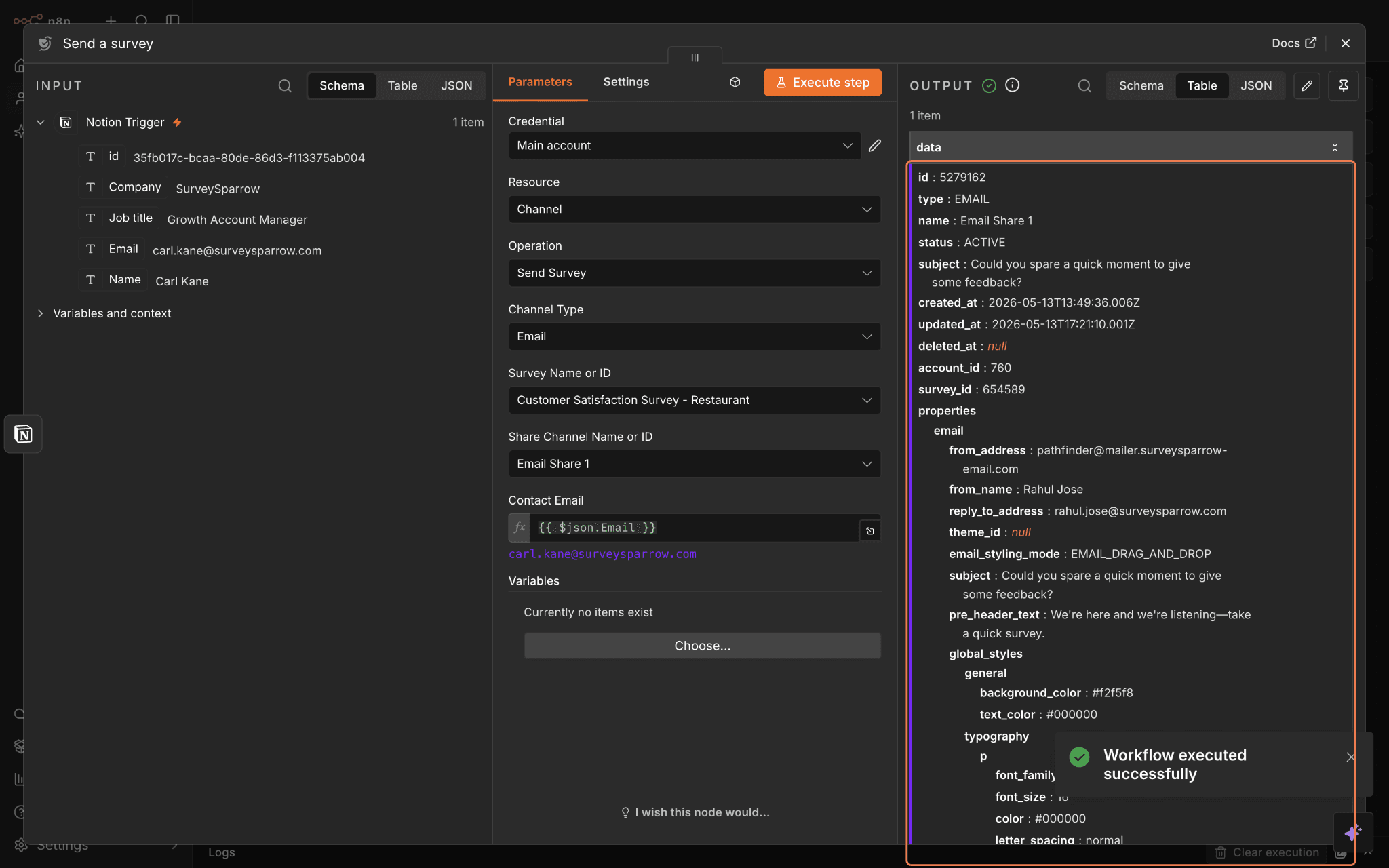The image size is (1389, 868).
Task: Switch input view to JSON
Action: coord(456,85)
